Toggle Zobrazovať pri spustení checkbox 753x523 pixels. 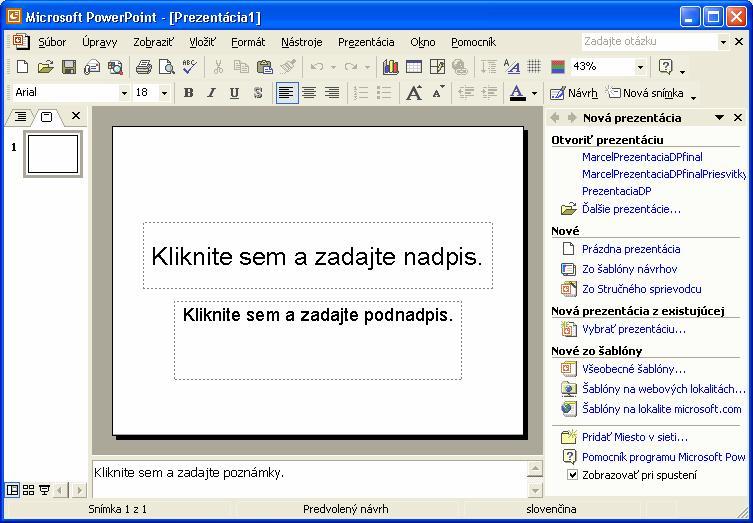click(571, 475)
